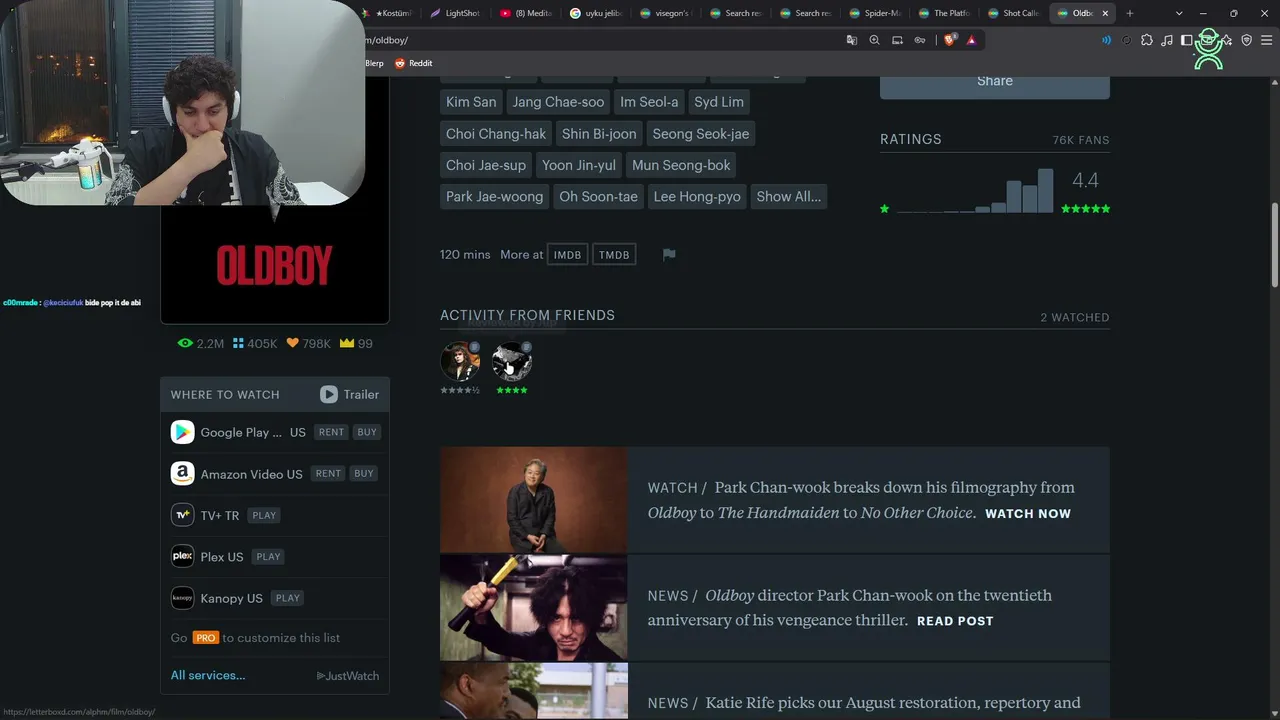Switch to the visegon's tab
This screenshot has height=720, width=1280.
click(x=665, y=13)
